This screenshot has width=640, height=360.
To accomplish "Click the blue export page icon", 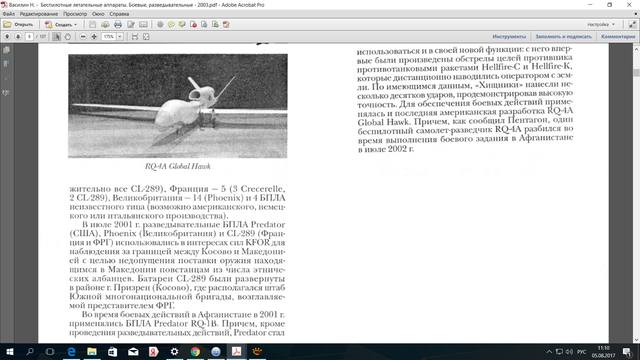I will [x=204, y=24].
